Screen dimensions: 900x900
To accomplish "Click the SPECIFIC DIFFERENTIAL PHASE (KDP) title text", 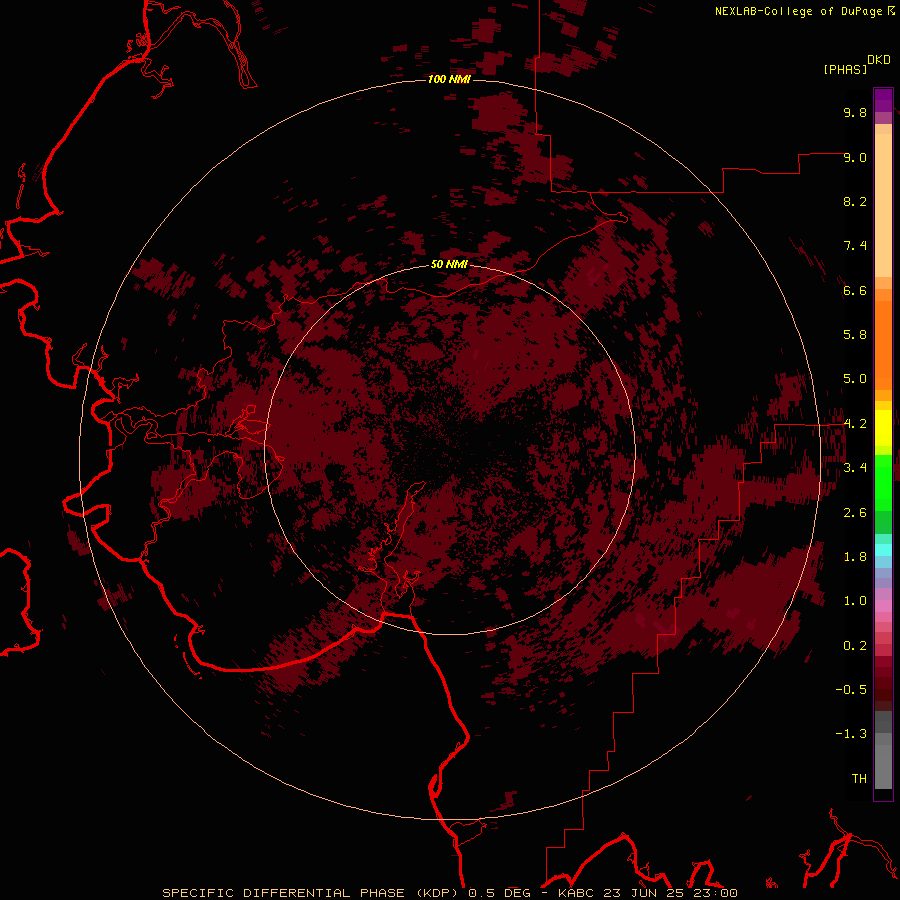I will tap(312, 893).
